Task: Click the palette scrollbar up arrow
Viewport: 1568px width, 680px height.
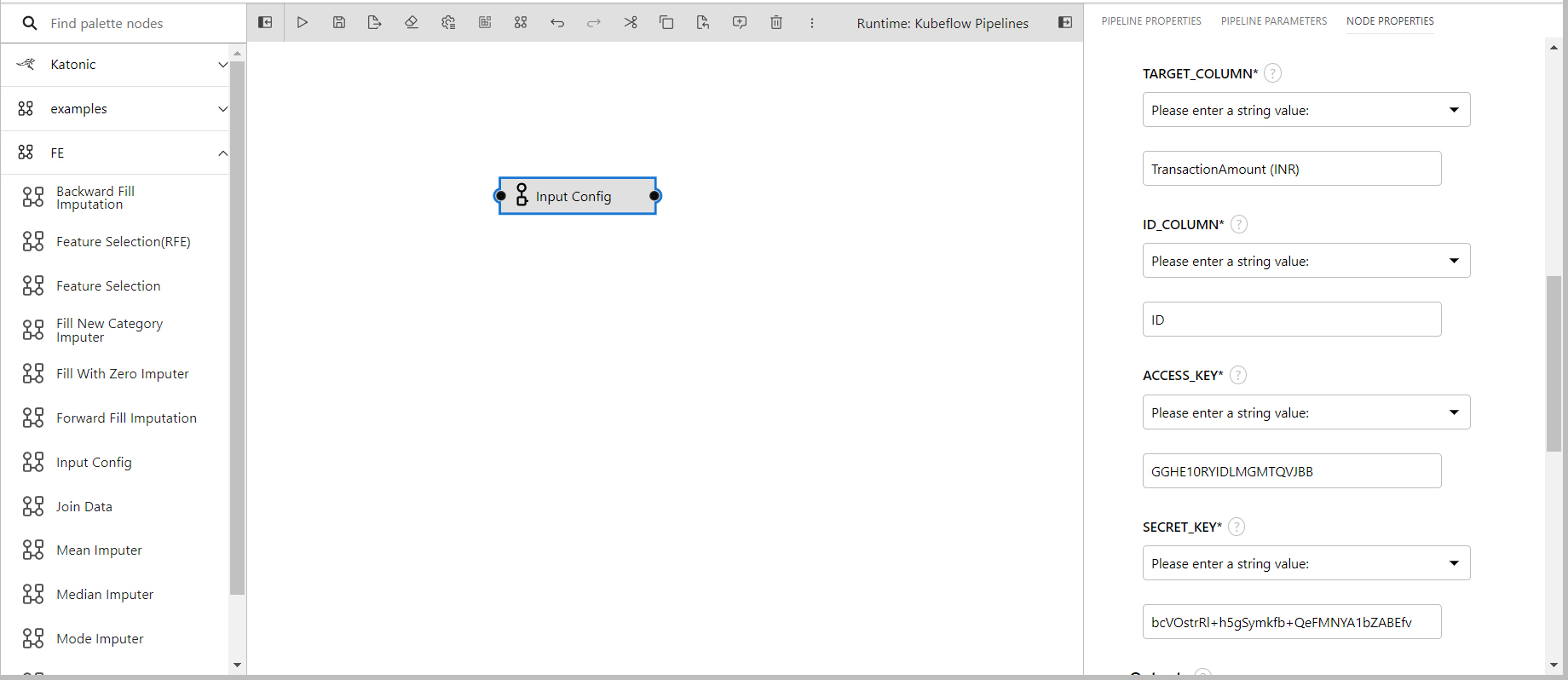Action: 238,53
